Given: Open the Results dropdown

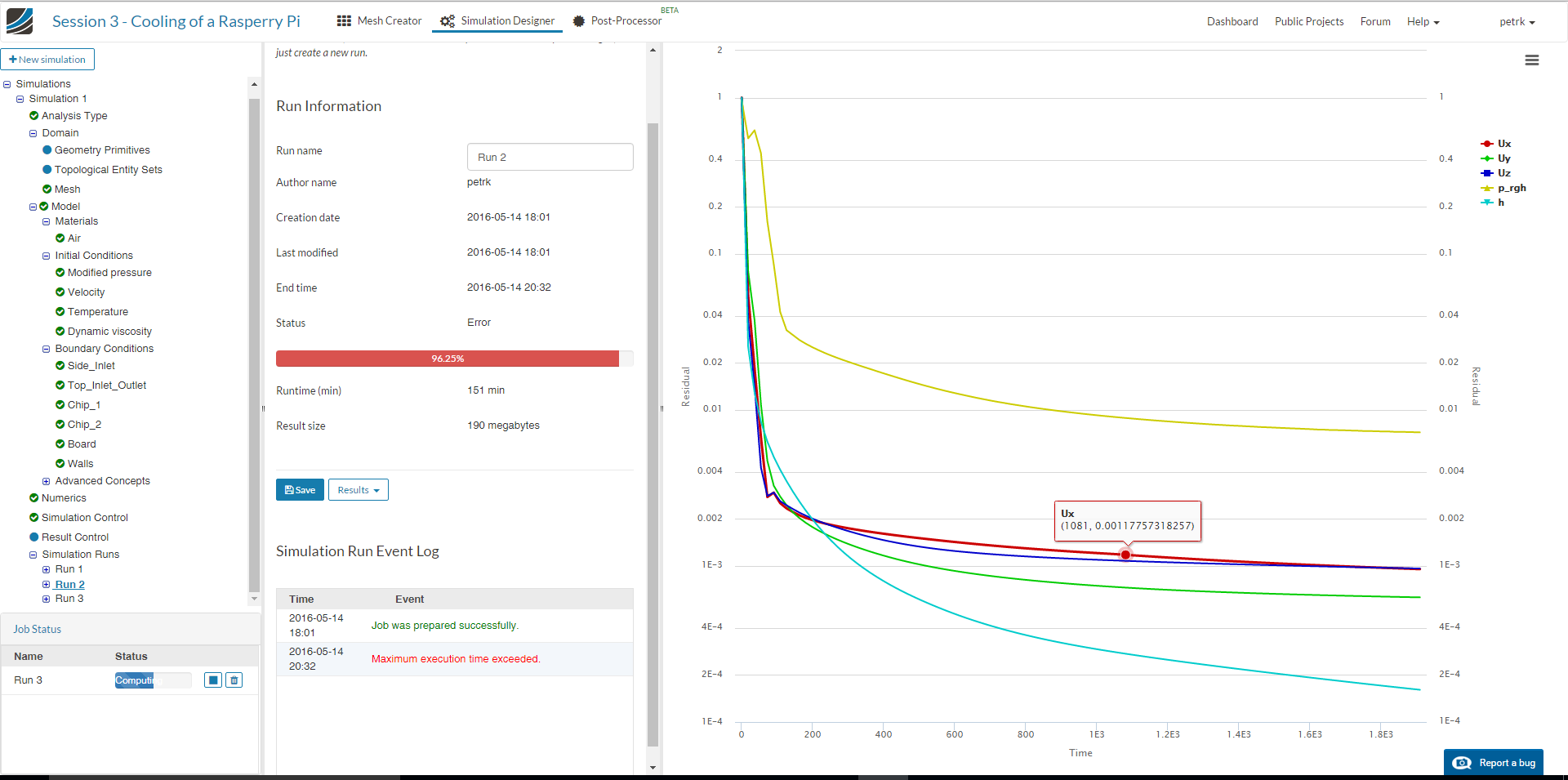Looking at the screenshot, I should click(x=359, y=490).
